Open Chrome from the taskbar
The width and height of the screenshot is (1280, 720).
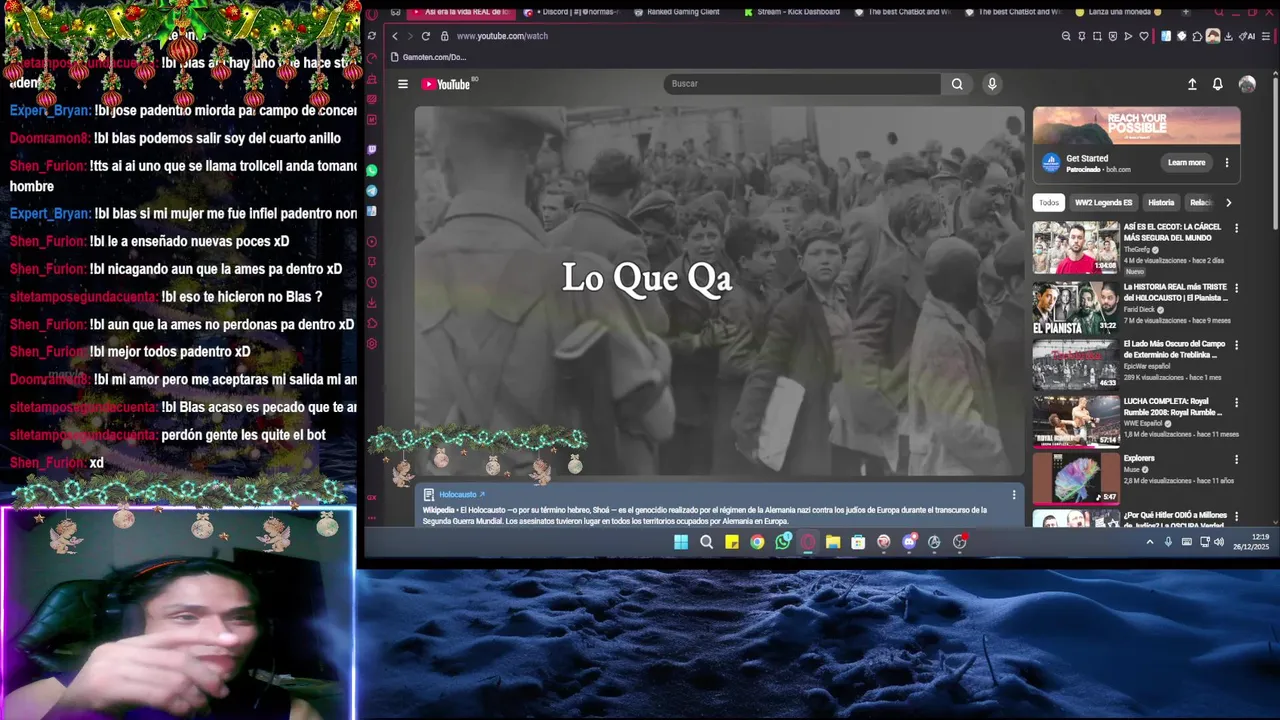pyautogui.click(x=757, y=542)
